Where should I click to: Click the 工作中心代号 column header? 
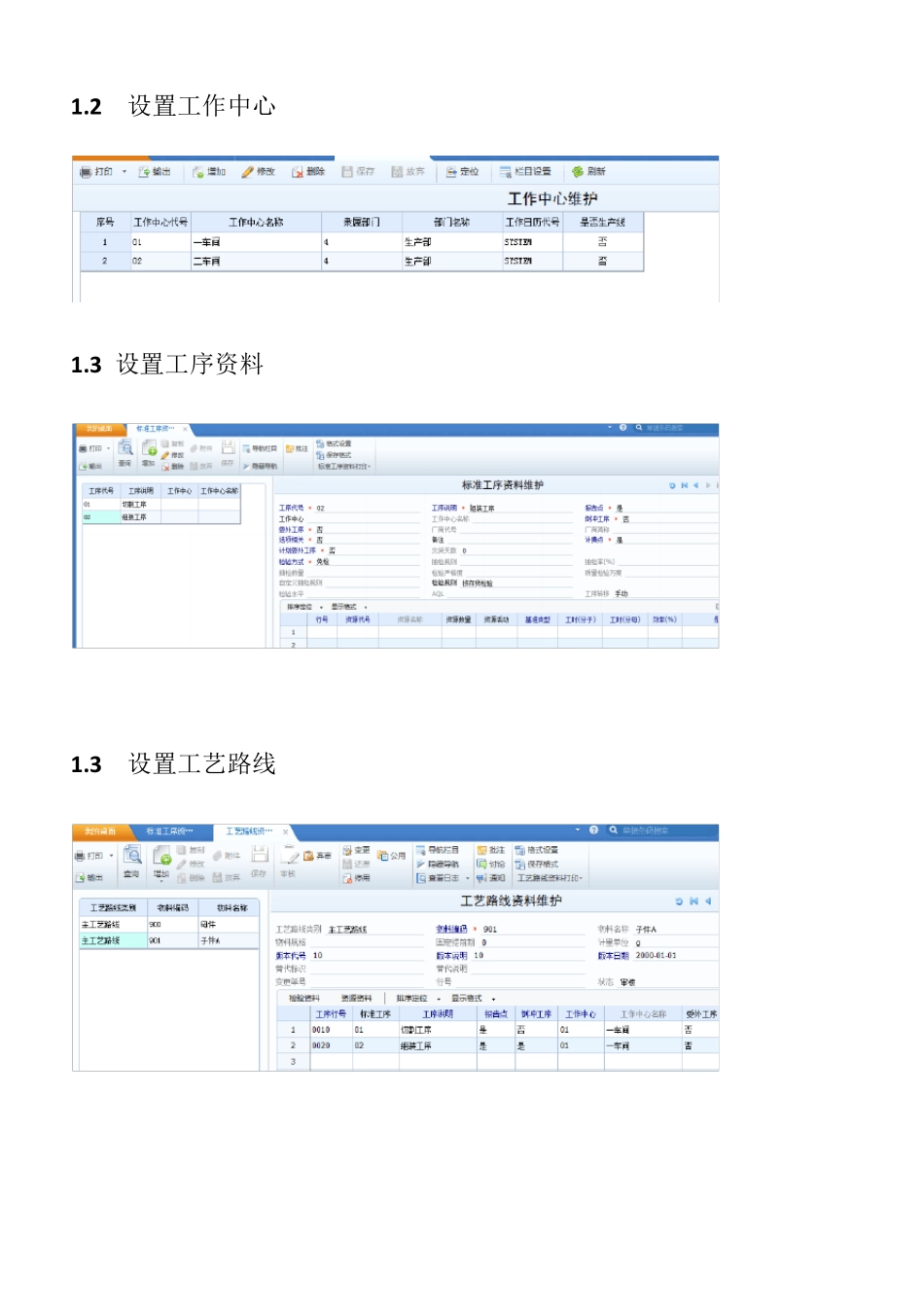tap(160, 222)
